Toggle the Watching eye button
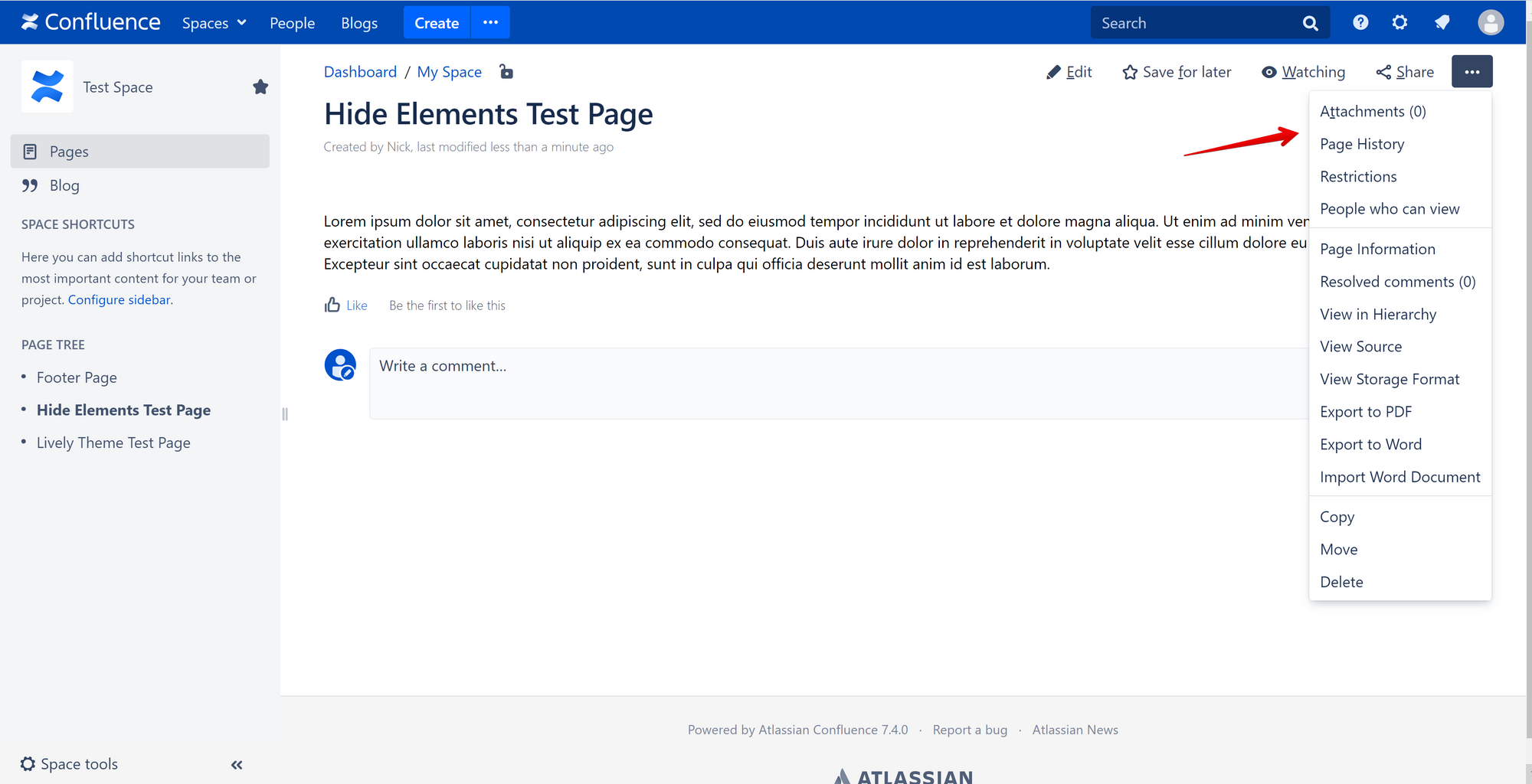This screenshot has width=1532, height=784. (1303, 72)
